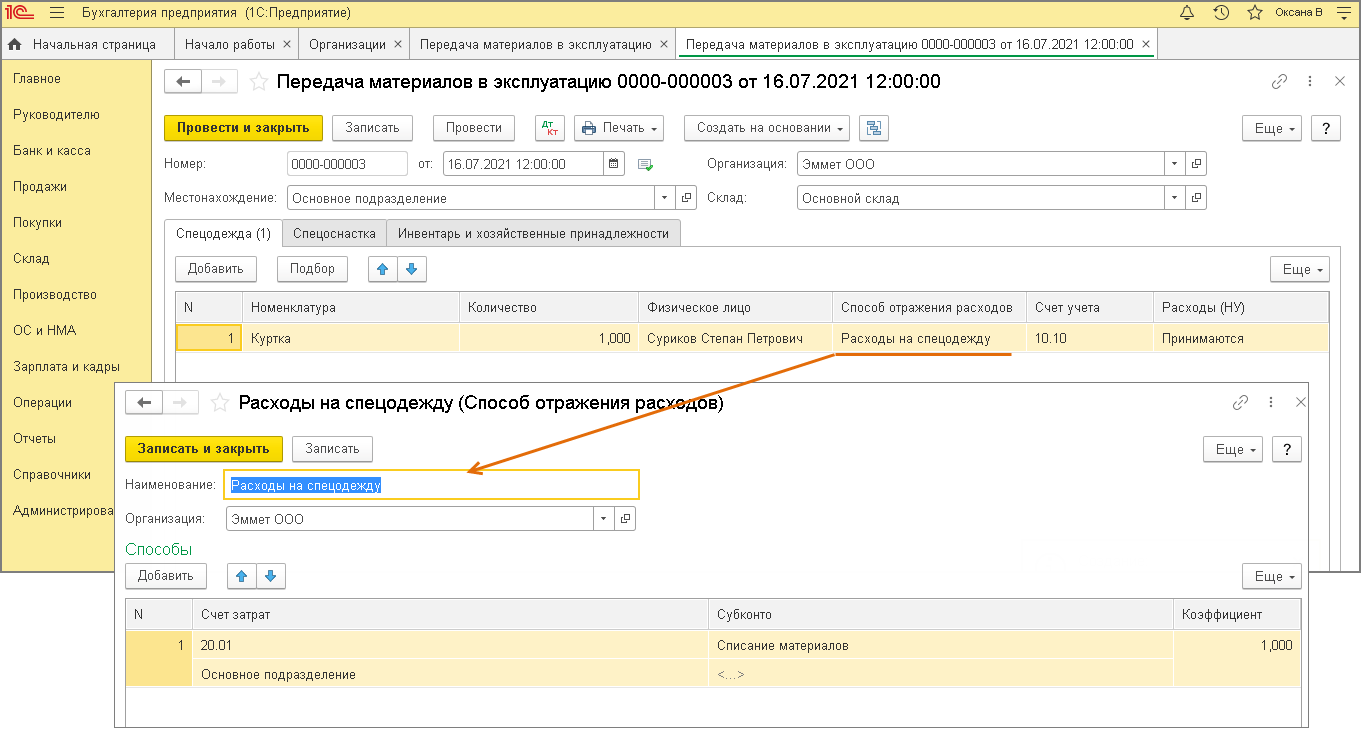Click the Наименование input field
The image size is (1361, 730).
(x=431, y=485)
